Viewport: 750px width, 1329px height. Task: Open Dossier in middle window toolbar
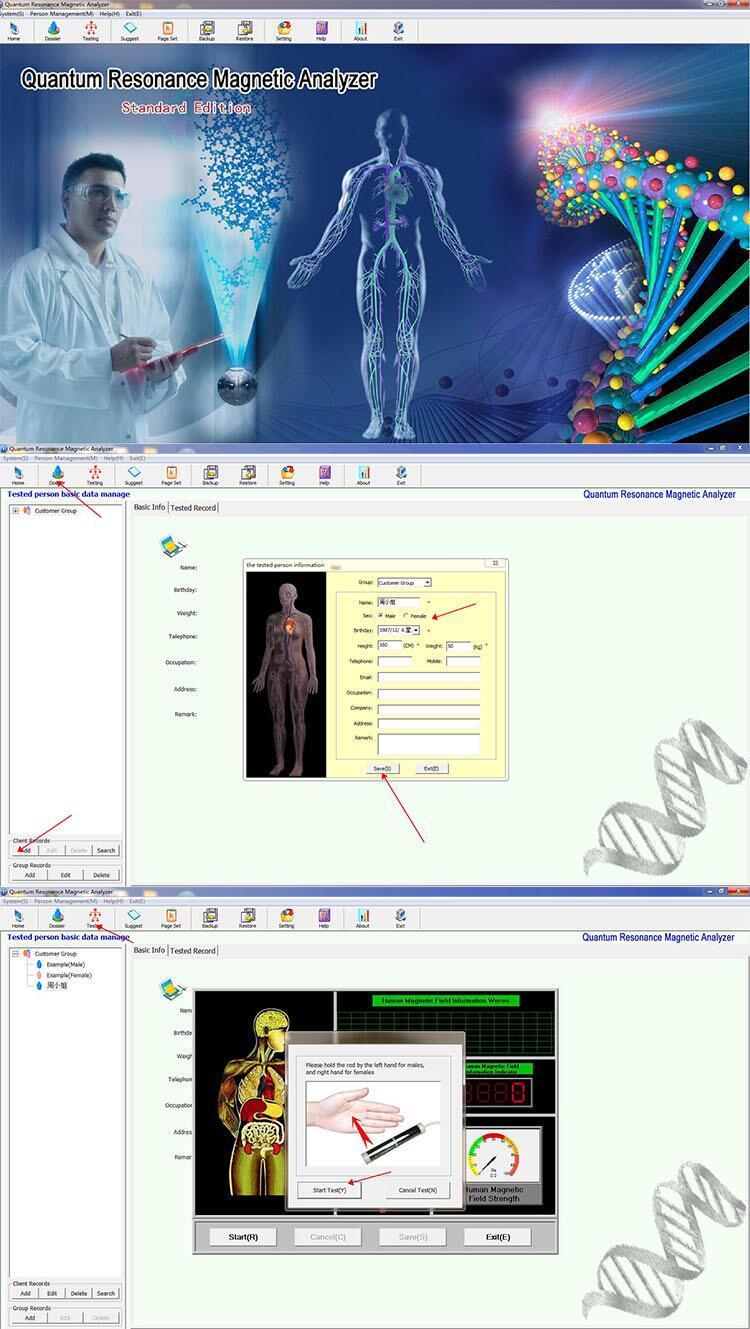56,475
